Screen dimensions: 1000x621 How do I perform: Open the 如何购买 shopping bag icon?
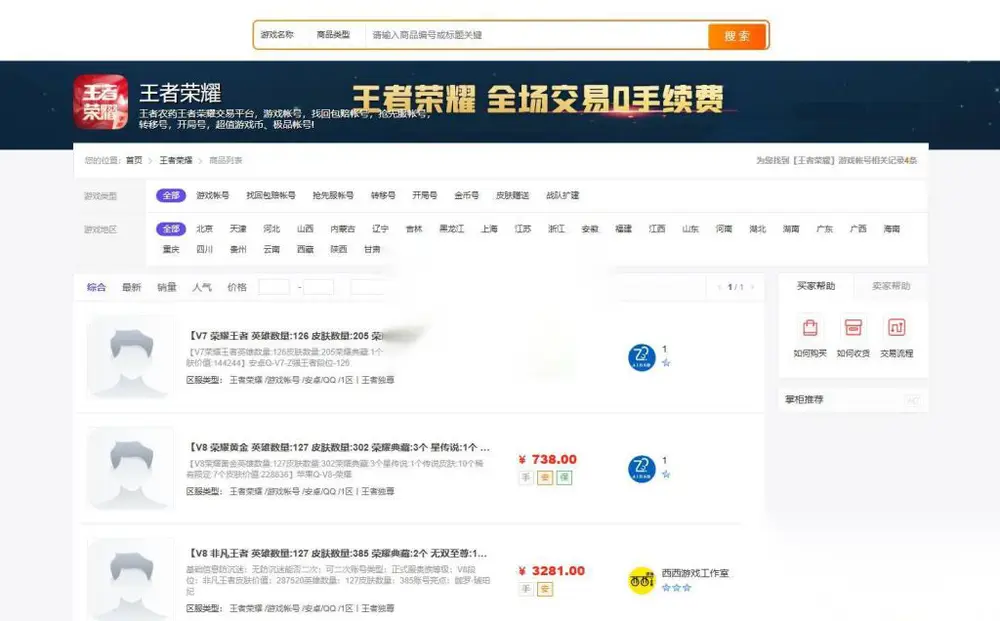click(x=810, y=327)
